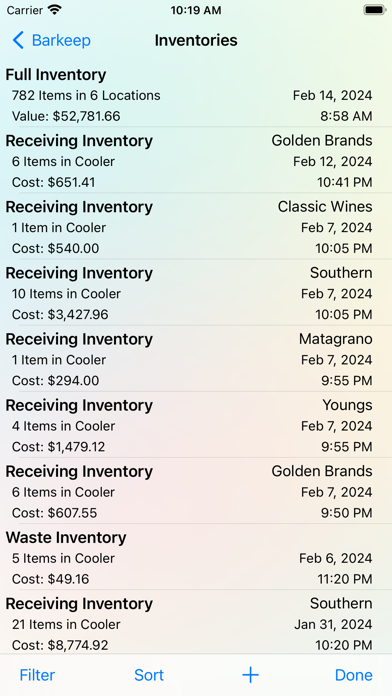
Task: Open Southern receiving from Jan 31, 2024
Action: point(196,623)
